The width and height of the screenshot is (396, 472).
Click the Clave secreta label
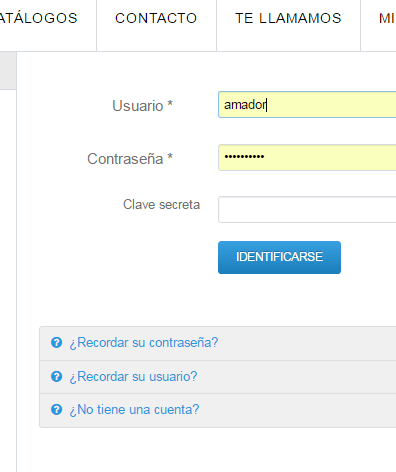pos(161,204)
